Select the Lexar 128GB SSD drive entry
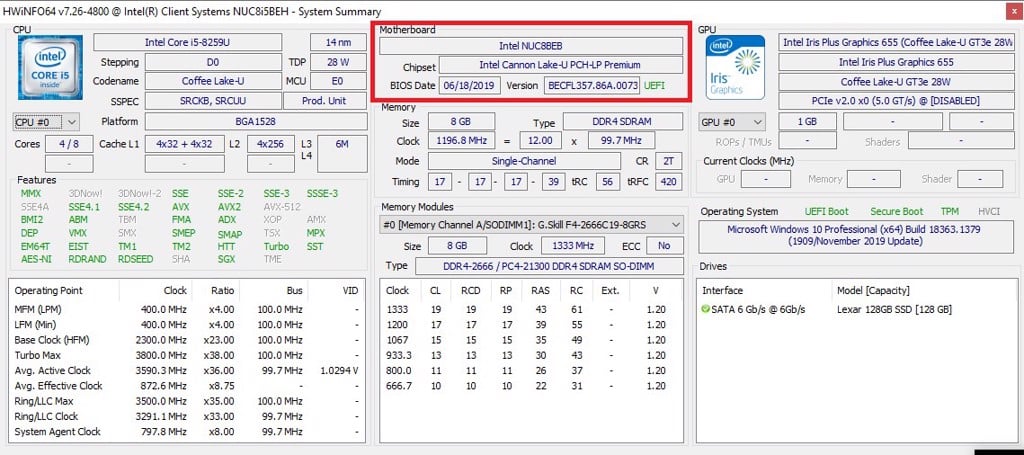This screenshot has height=455, width=1024. (x=894, y=309)
